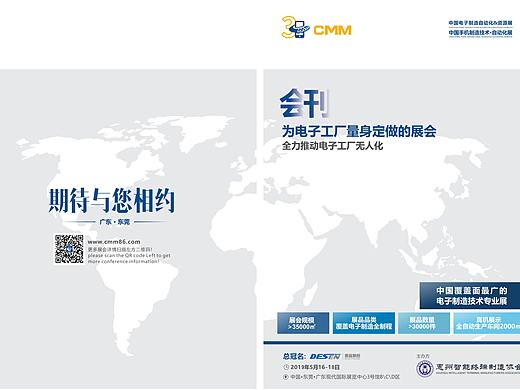
Task: Click the DESTAR sponsor logo
Action: (325, 356)
